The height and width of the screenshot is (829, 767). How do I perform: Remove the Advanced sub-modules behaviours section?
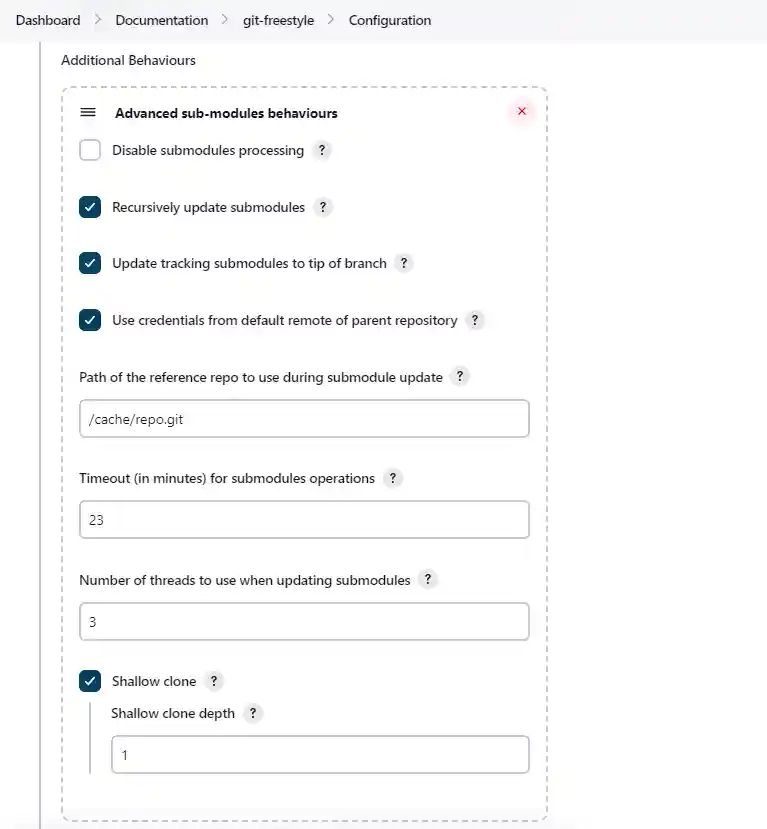tap(521, 112)
